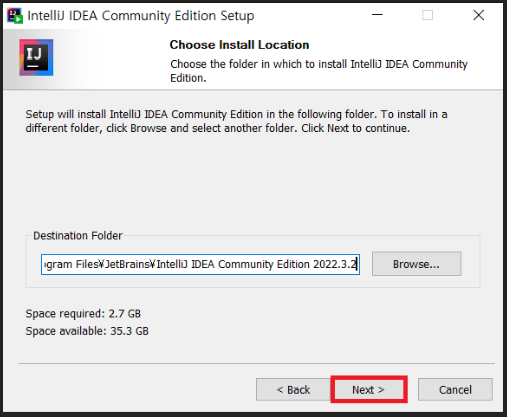507x417 pixels.
Task: Click the 'Space available: 35.3 GB' text
Action: tap(87, 331)
